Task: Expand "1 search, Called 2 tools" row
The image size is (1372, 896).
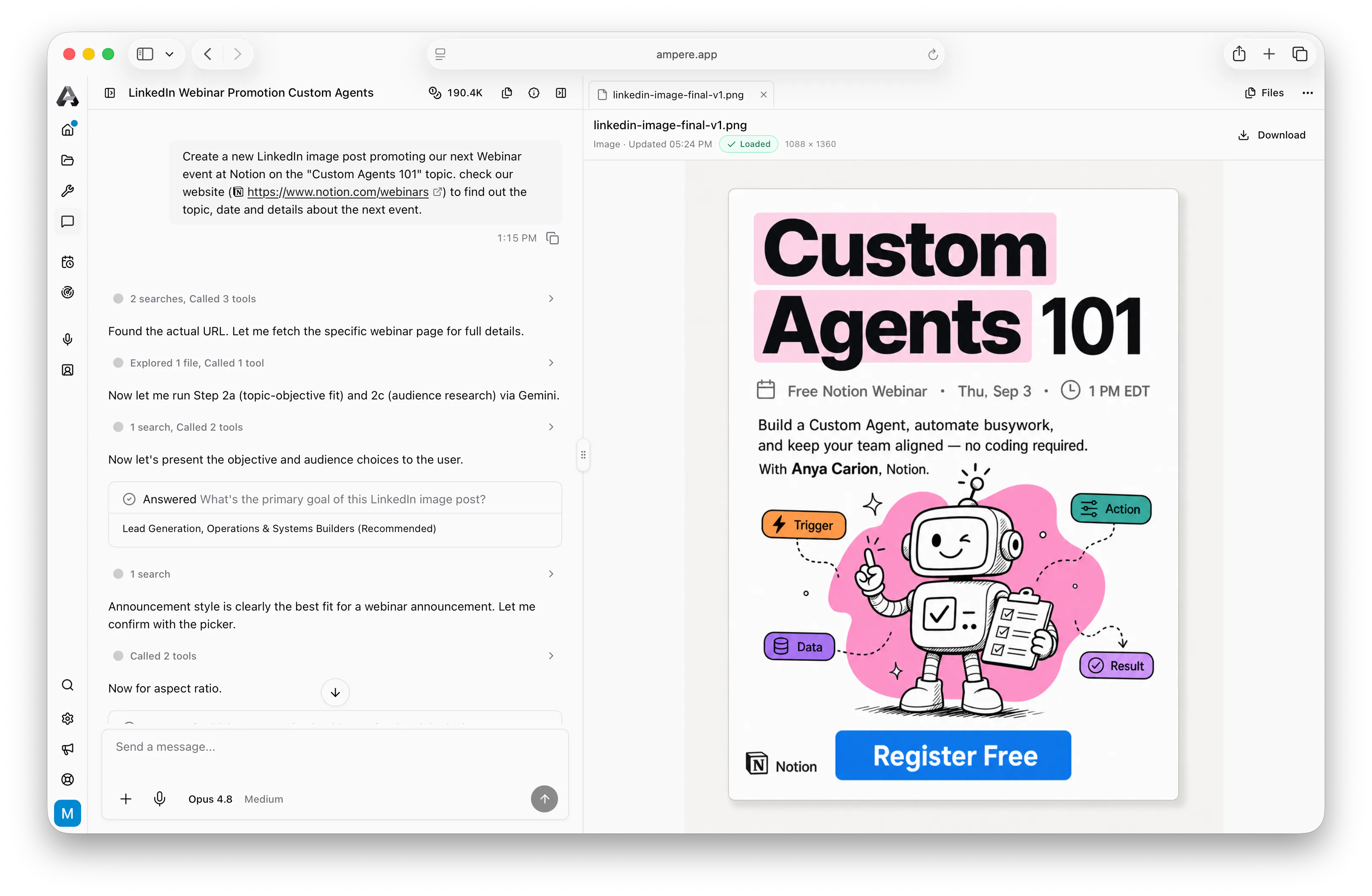Action: 335,427
